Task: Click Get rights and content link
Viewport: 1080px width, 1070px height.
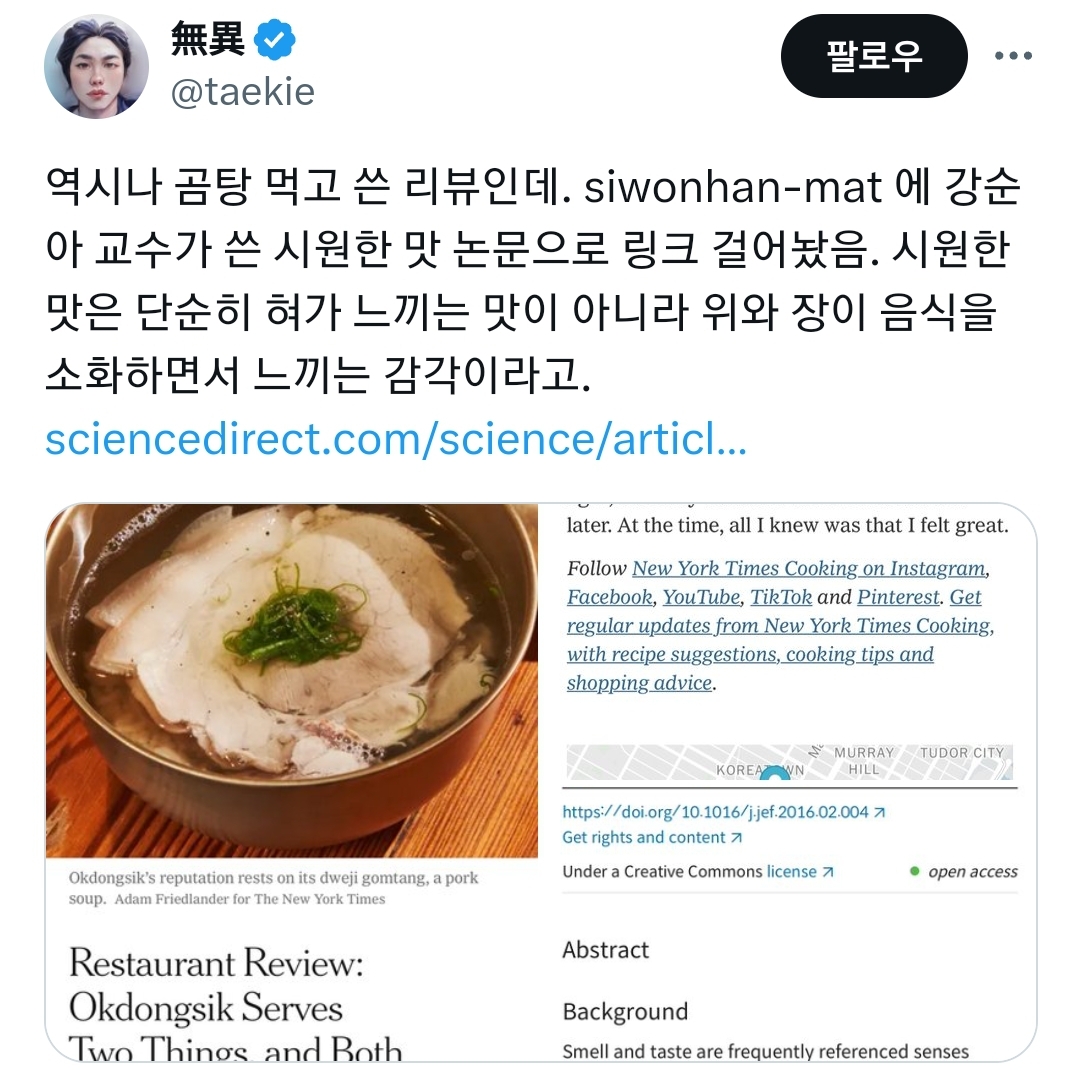Action: pos(652,838)
